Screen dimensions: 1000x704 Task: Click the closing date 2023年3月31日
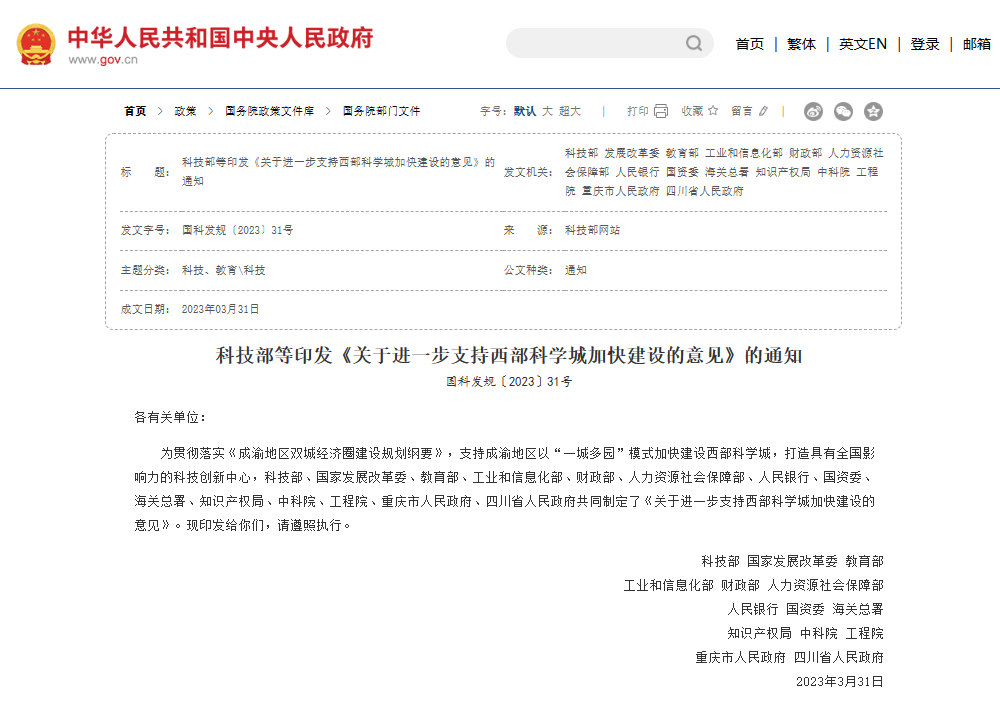[839, 681]
